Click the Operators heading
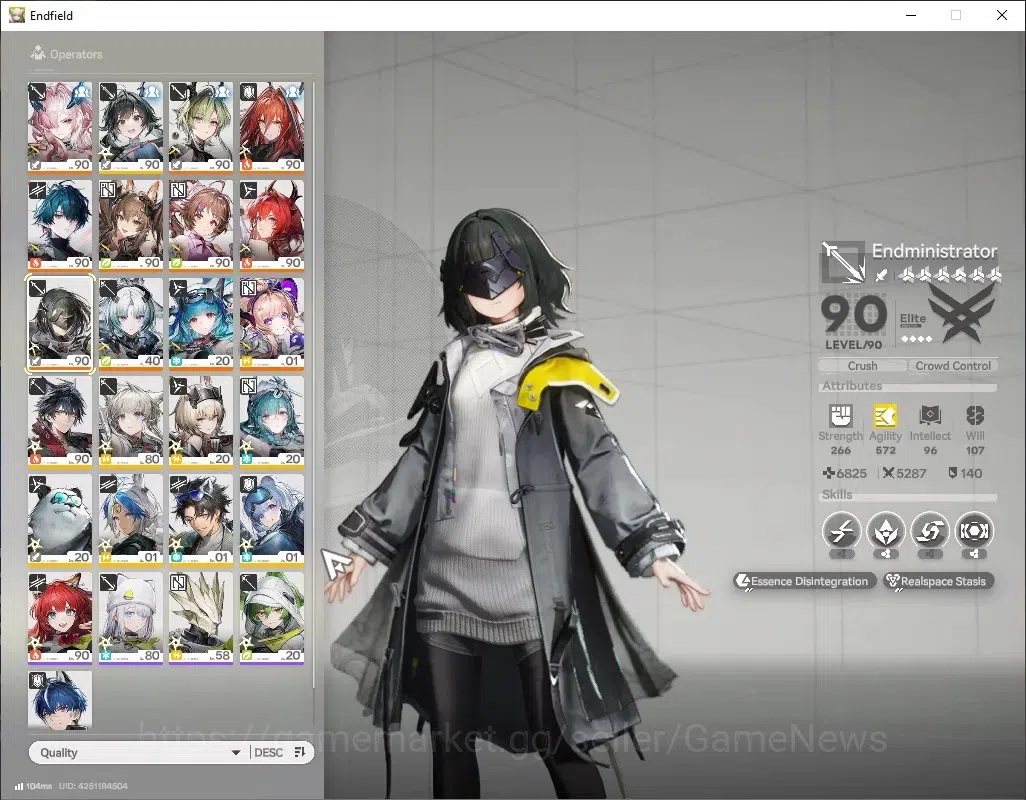This screenshot has width=1026, height=800. (76, 54)
